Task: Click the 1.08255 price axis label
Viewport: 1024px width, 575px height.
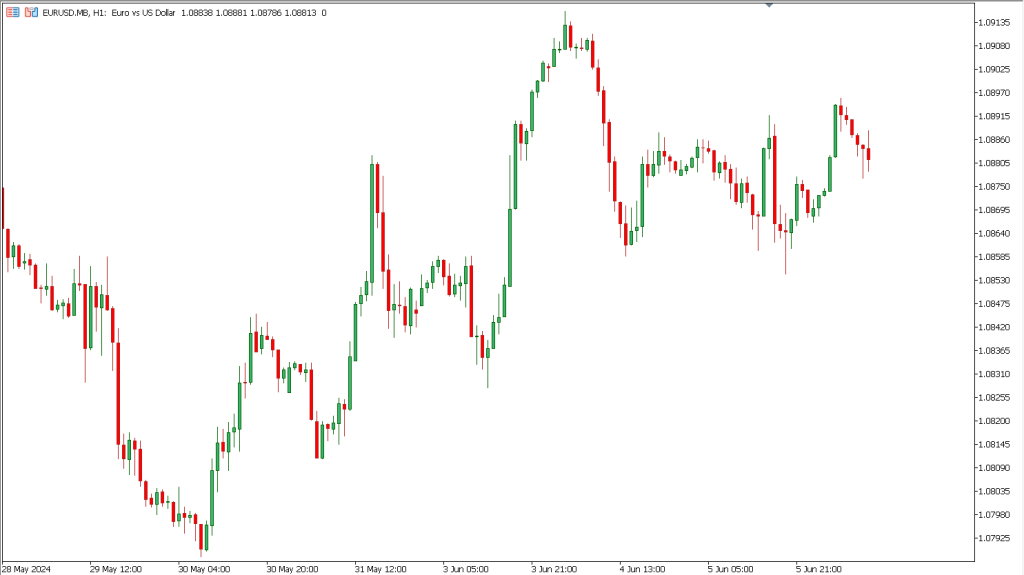Action: click(x=993, y=398)
